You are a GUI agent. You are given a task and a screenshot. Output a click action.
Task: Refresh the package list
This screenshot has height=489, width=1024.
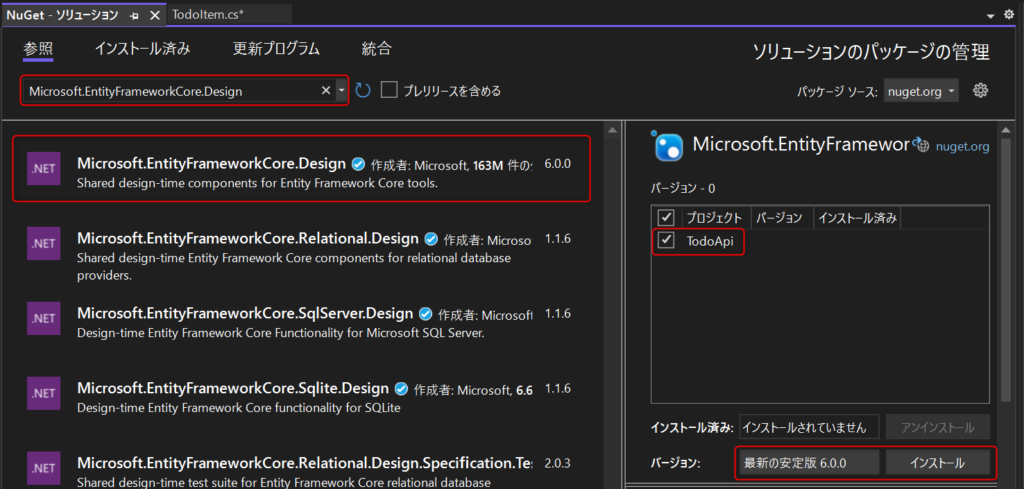click(x=363, y=90)
